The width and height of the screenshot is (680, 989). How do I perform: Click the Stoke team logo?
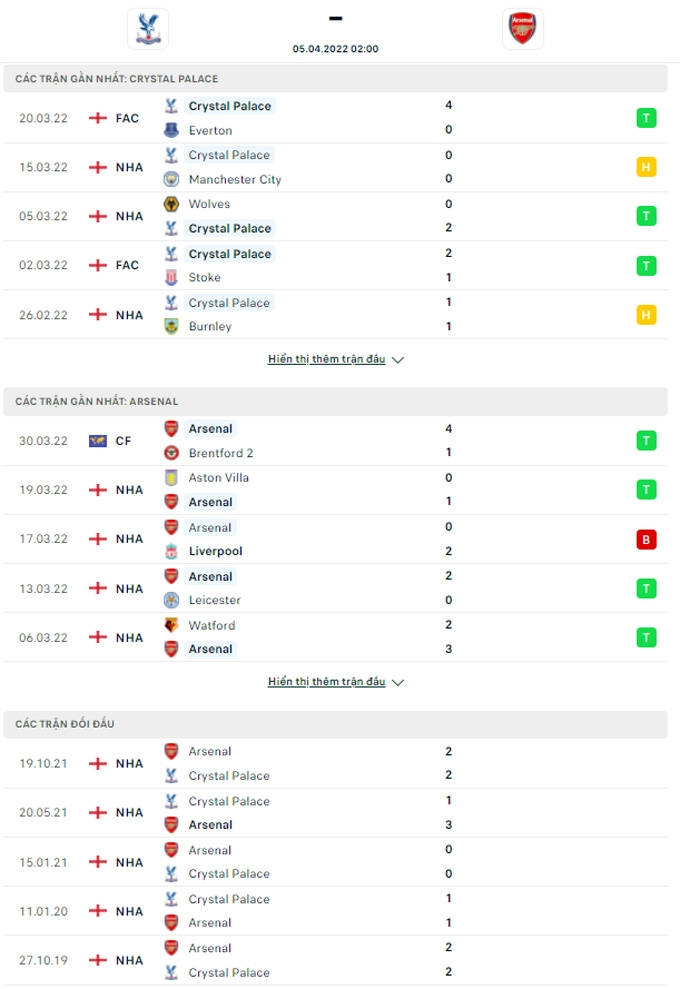pos(170,278)
